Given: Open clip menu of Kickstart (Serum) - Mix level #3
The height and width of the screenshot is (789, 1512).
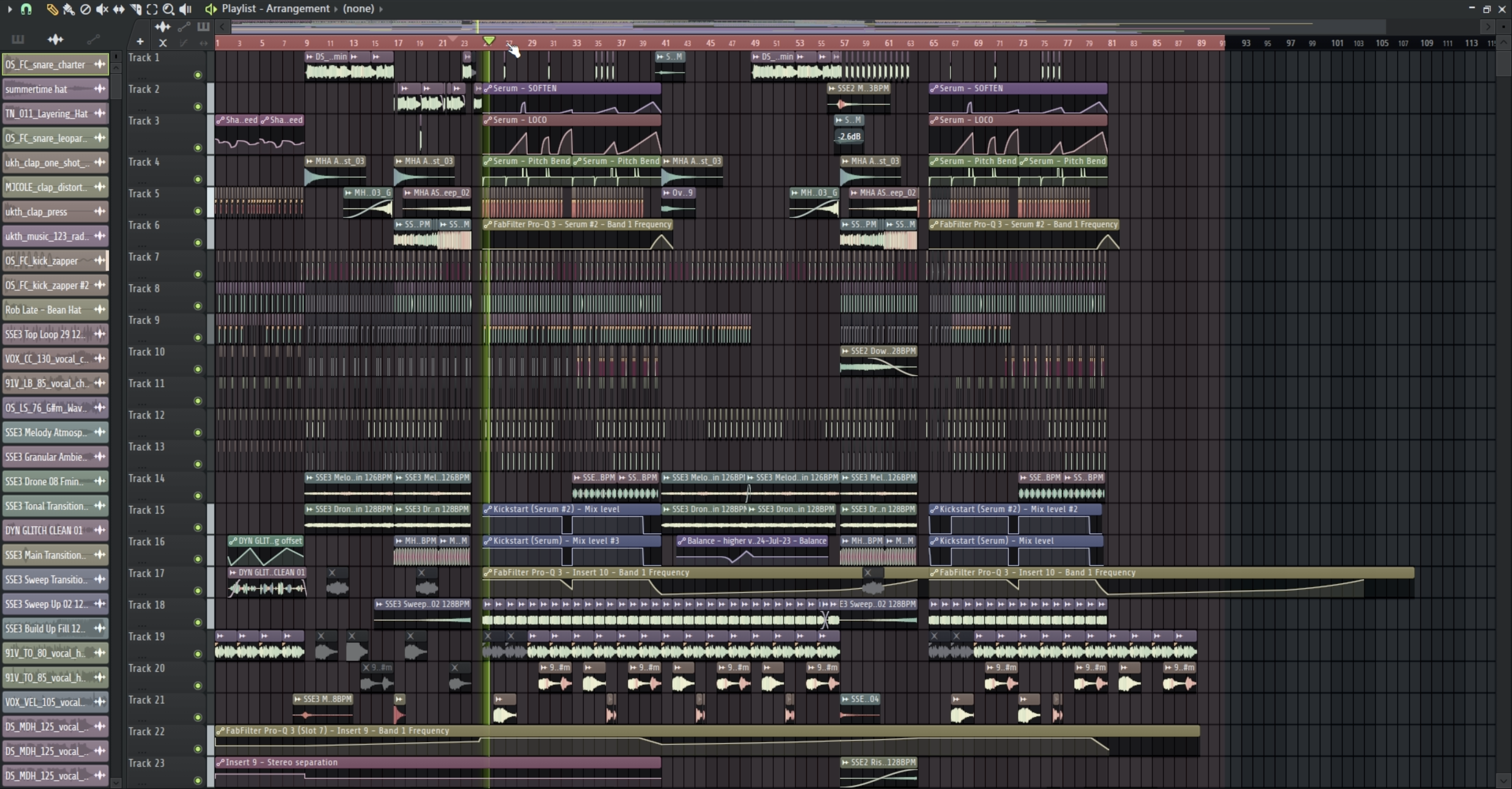Looking at the screenshot, I should tap(487, 541).
